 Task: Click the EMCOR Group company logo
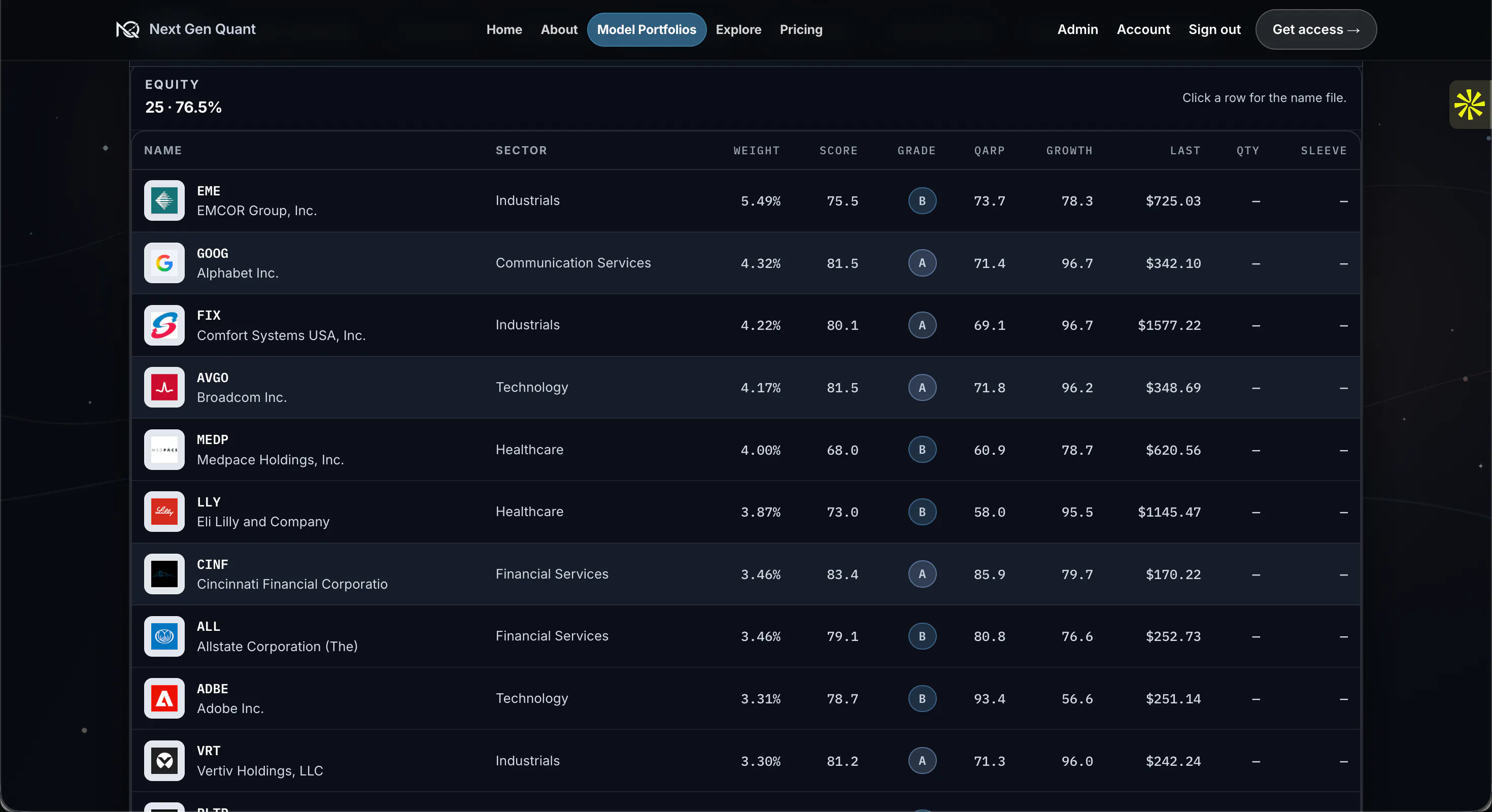click(x=164, y=201)
